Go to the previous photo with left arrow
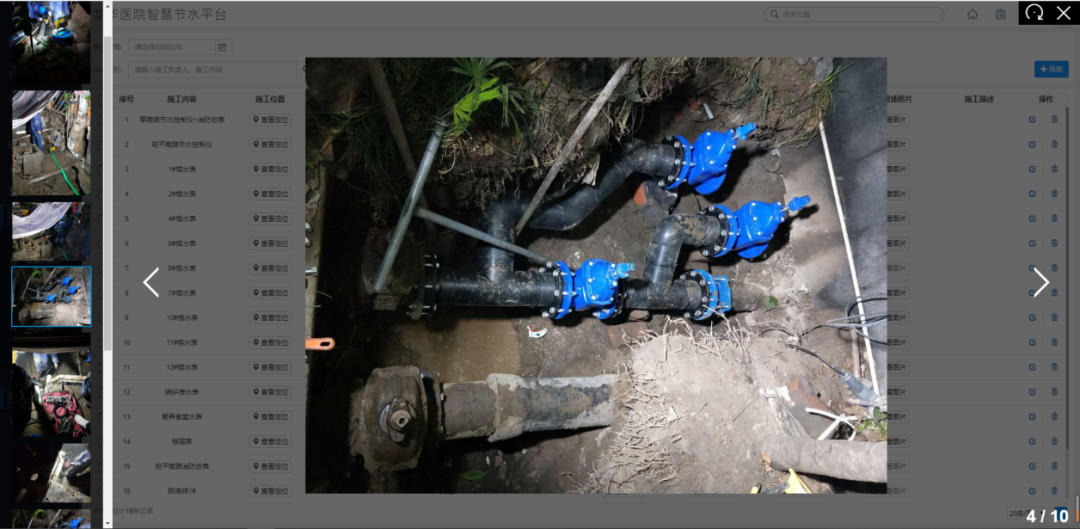This screenshot has height=529, width=1080. pyautogui.click(x=151, y=282)
